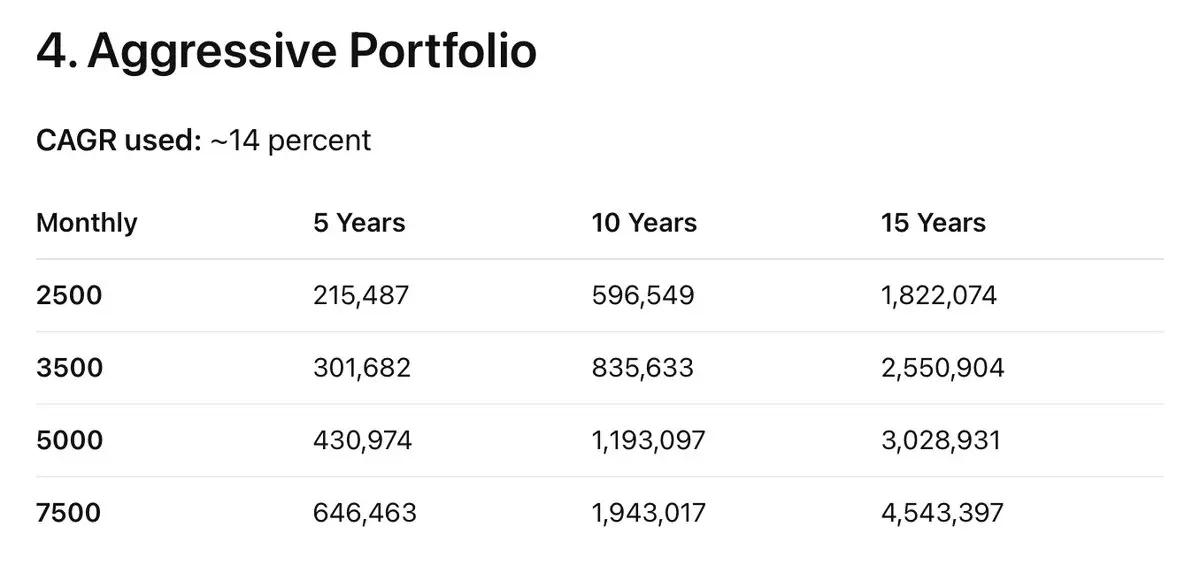Click the 15 Years column header

pos(933,222)
